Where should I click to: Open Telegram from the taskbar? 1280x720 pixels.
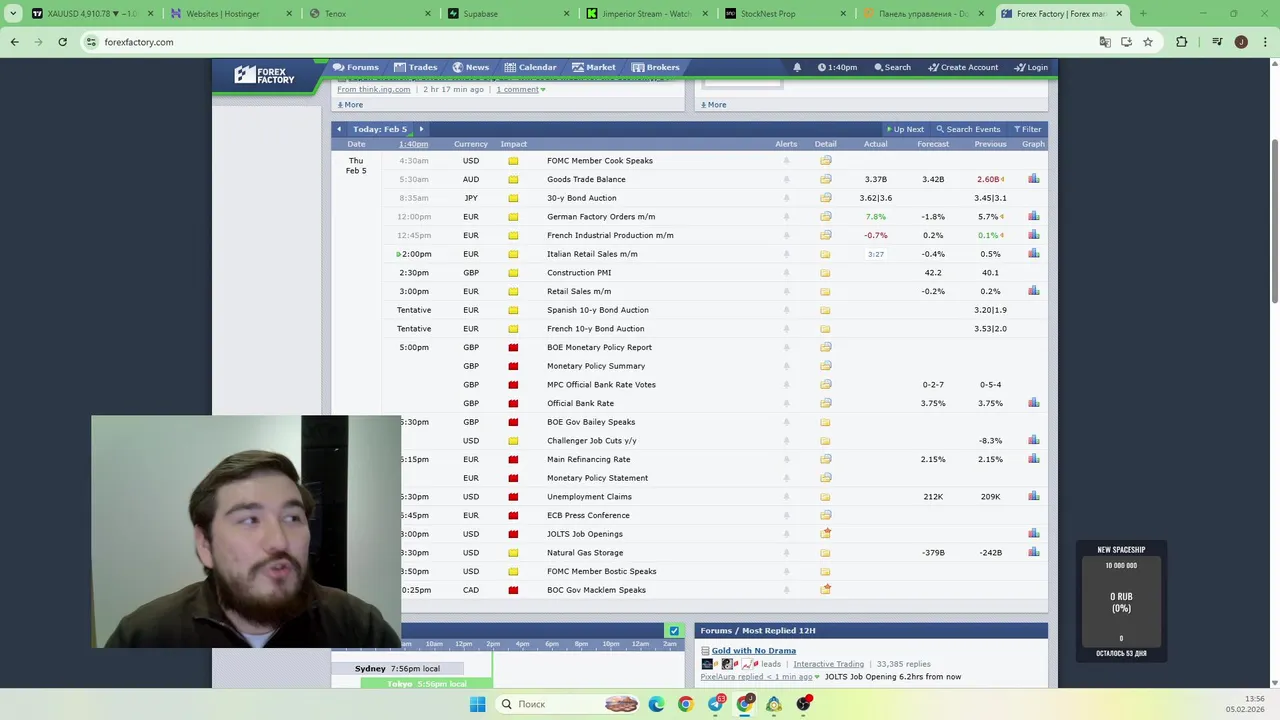[x=715, y=704]
